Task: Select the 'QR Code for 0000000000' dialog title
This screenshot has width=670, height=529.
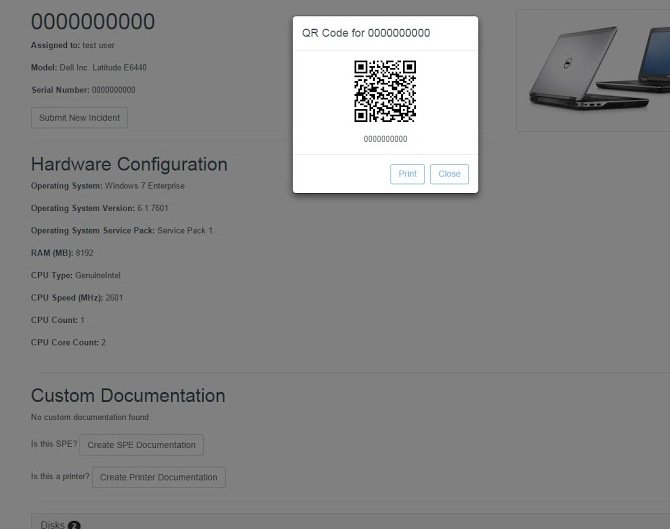Action: point(366,33)
